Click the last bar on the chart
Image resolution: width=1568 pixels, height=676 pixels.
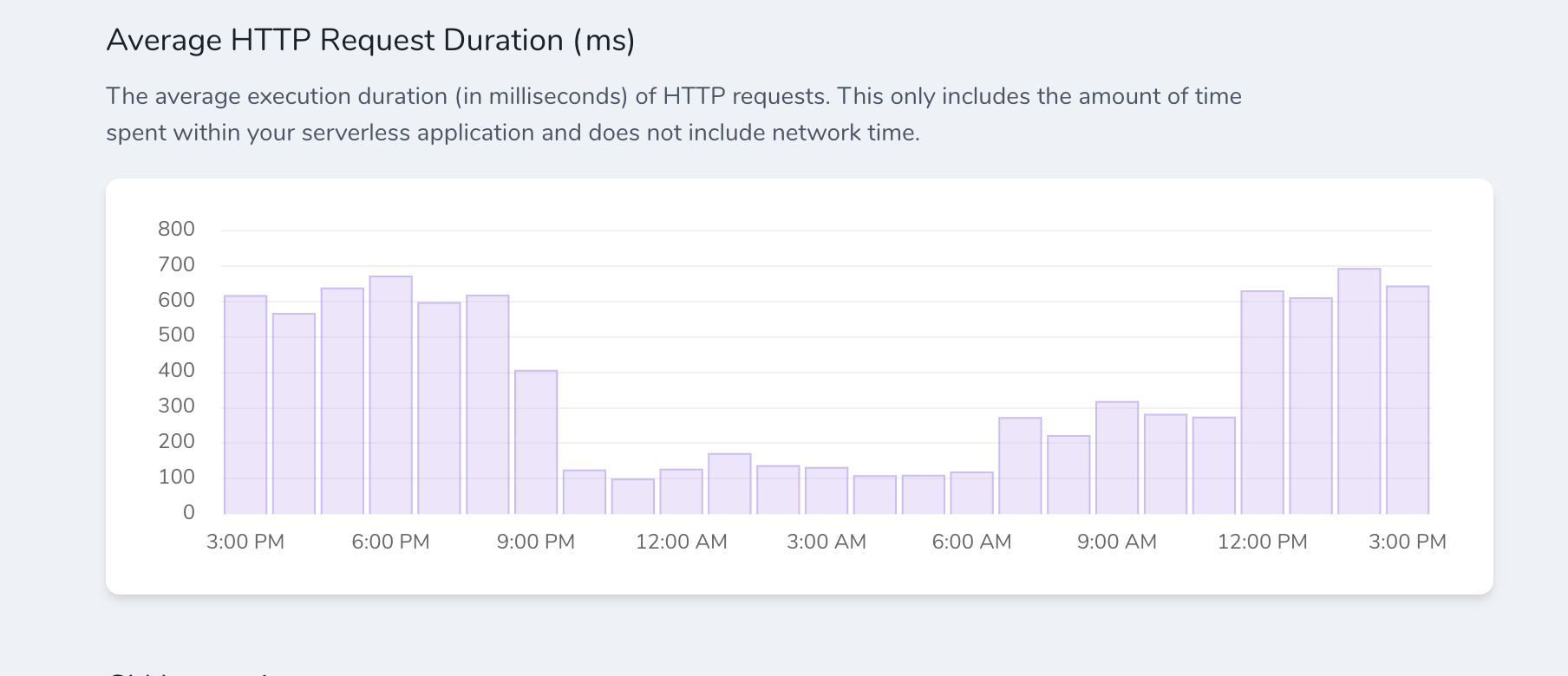(1408, 400)
